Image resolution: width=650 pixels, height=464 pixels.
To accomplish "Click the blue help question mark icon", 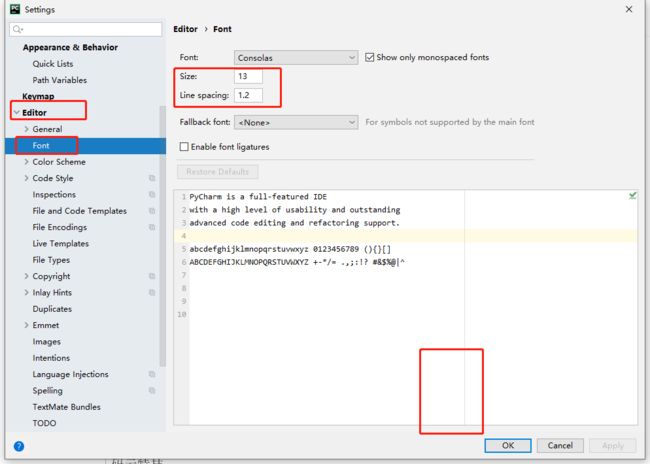I will pyautogui.click(x=19, y=446).
